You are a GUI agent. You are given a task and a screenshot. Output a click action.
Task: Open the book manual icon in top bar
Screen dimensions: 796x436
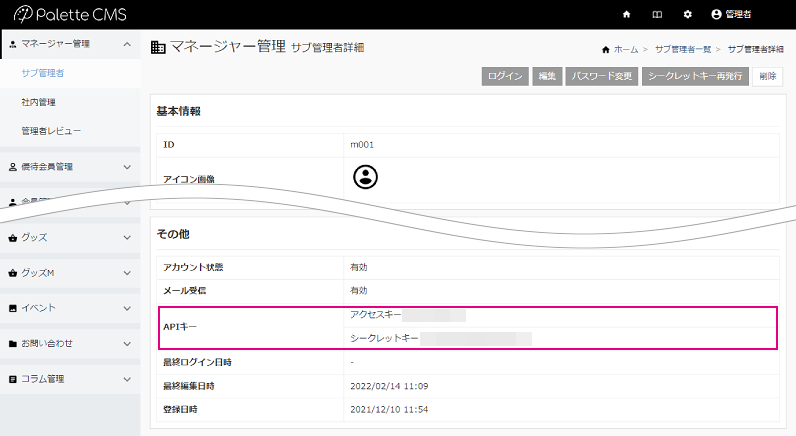coord(657,14)
